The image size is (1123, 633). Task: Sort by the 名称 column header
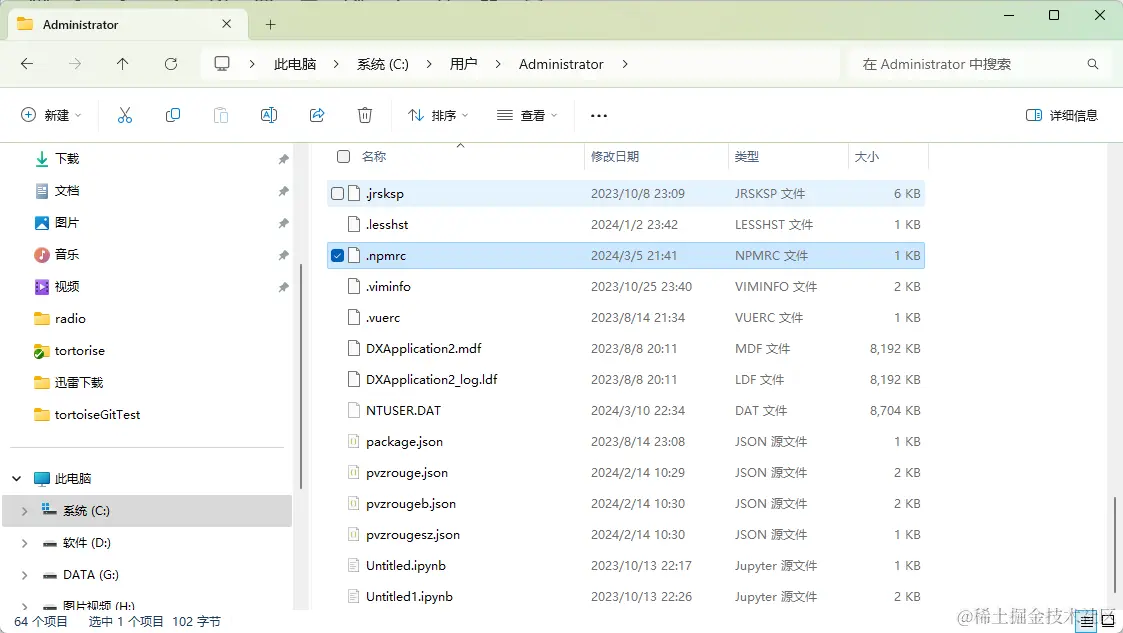click(x=374, y=156)
